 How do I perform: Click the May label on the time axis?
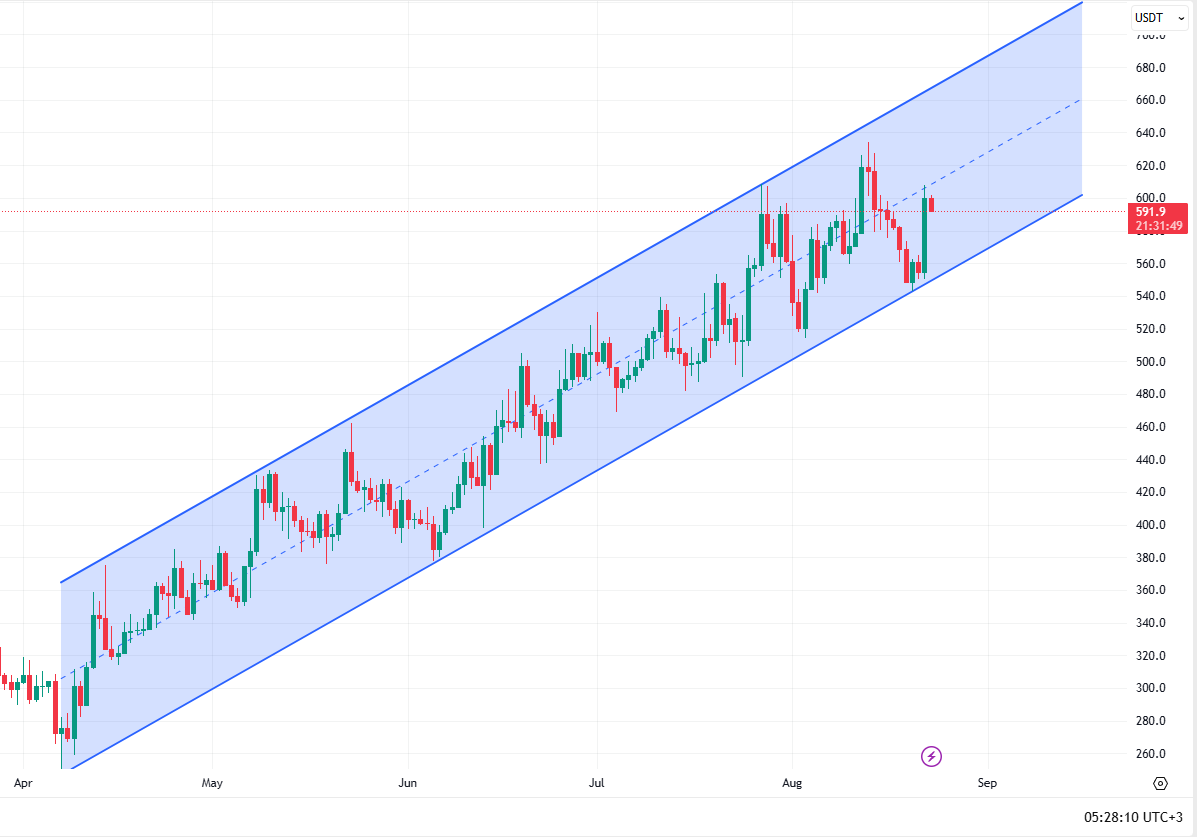(x=211, y=783)
